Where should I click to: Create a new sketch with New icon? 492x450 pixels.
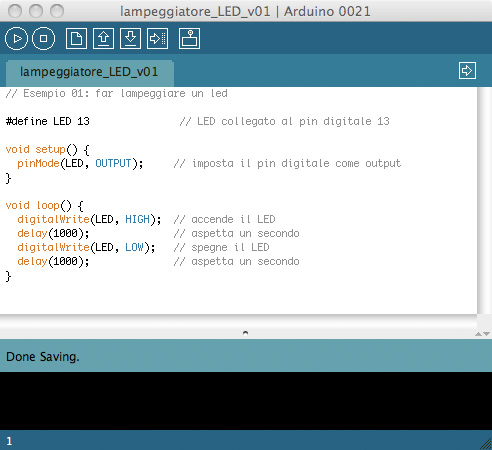76,39
